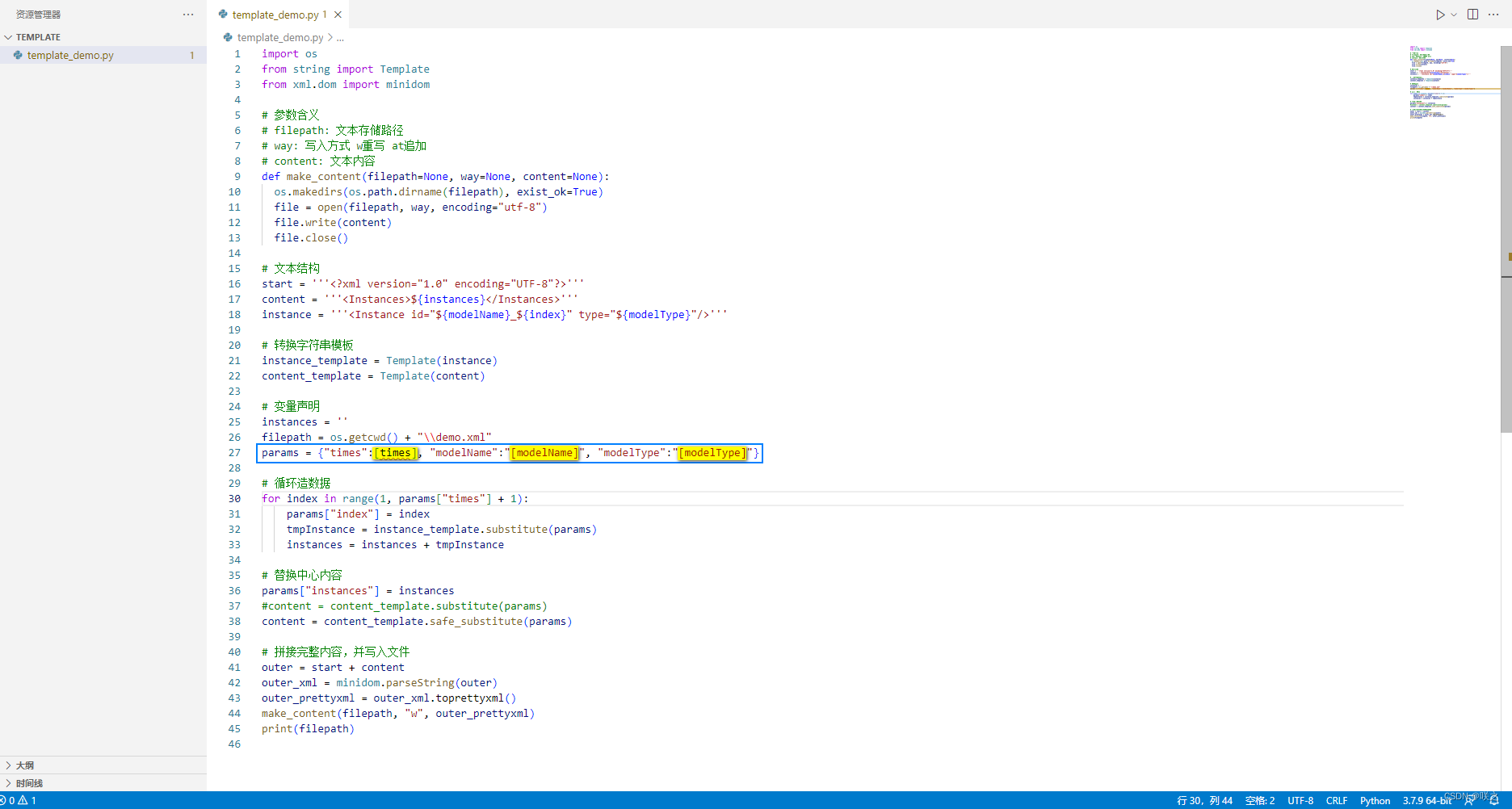Screen dimensions: 1512x809
Task: Click the 'def make_content' definition line
Action: [x=435, y=176]
